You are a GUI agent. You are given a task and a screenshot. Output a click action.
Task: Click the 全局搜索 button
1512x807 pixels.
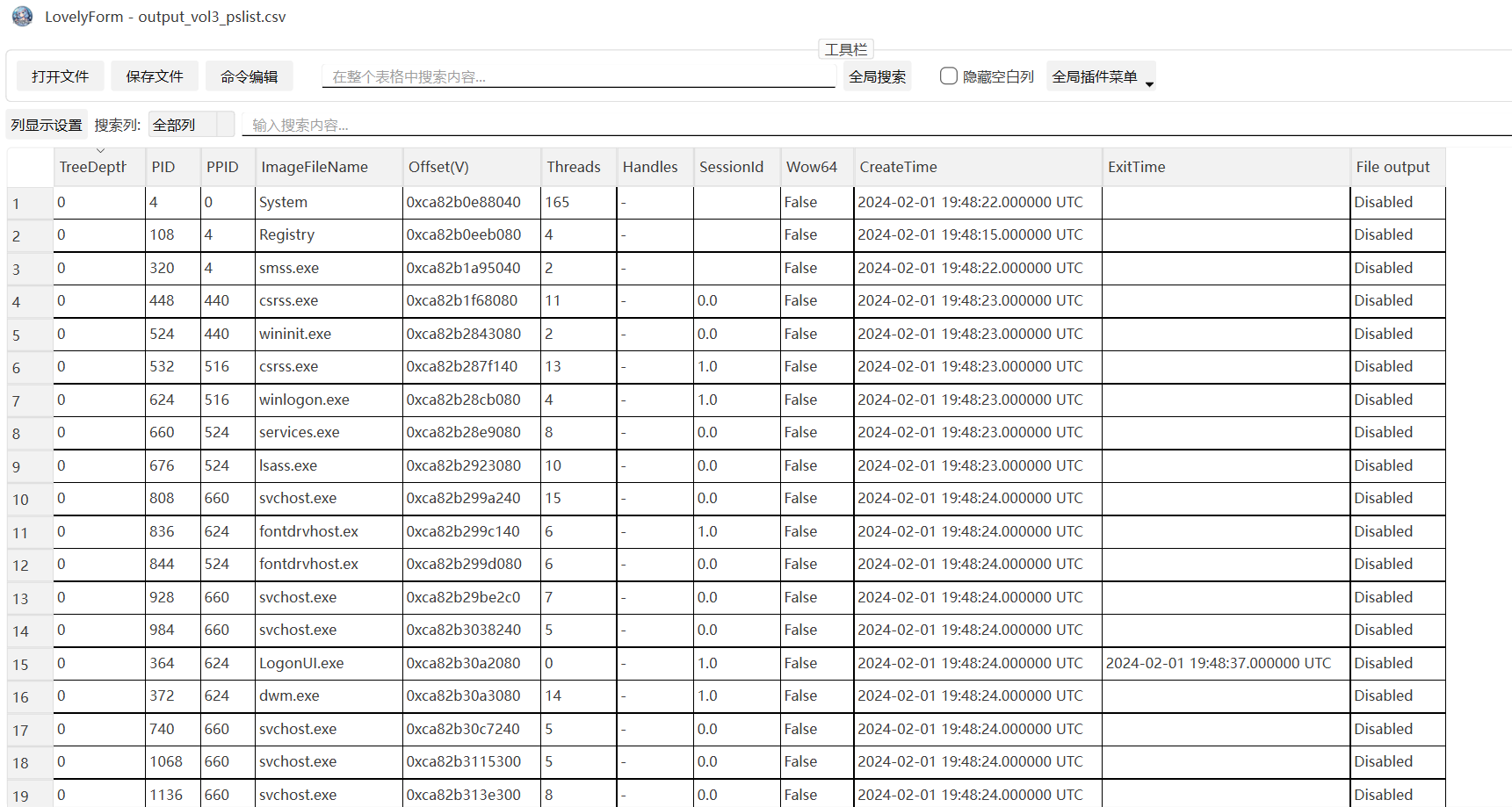coord(877,76)
